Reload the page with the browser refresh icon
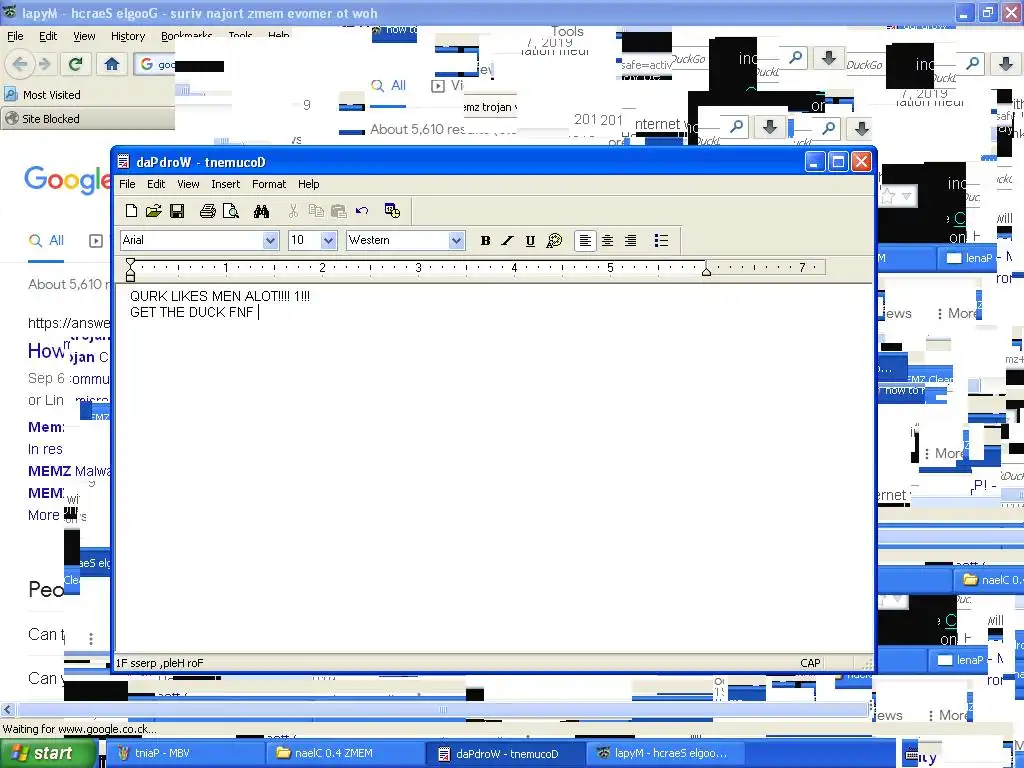Image resolution: width=1024 pixels, height=768 pixels. (76, 64)
